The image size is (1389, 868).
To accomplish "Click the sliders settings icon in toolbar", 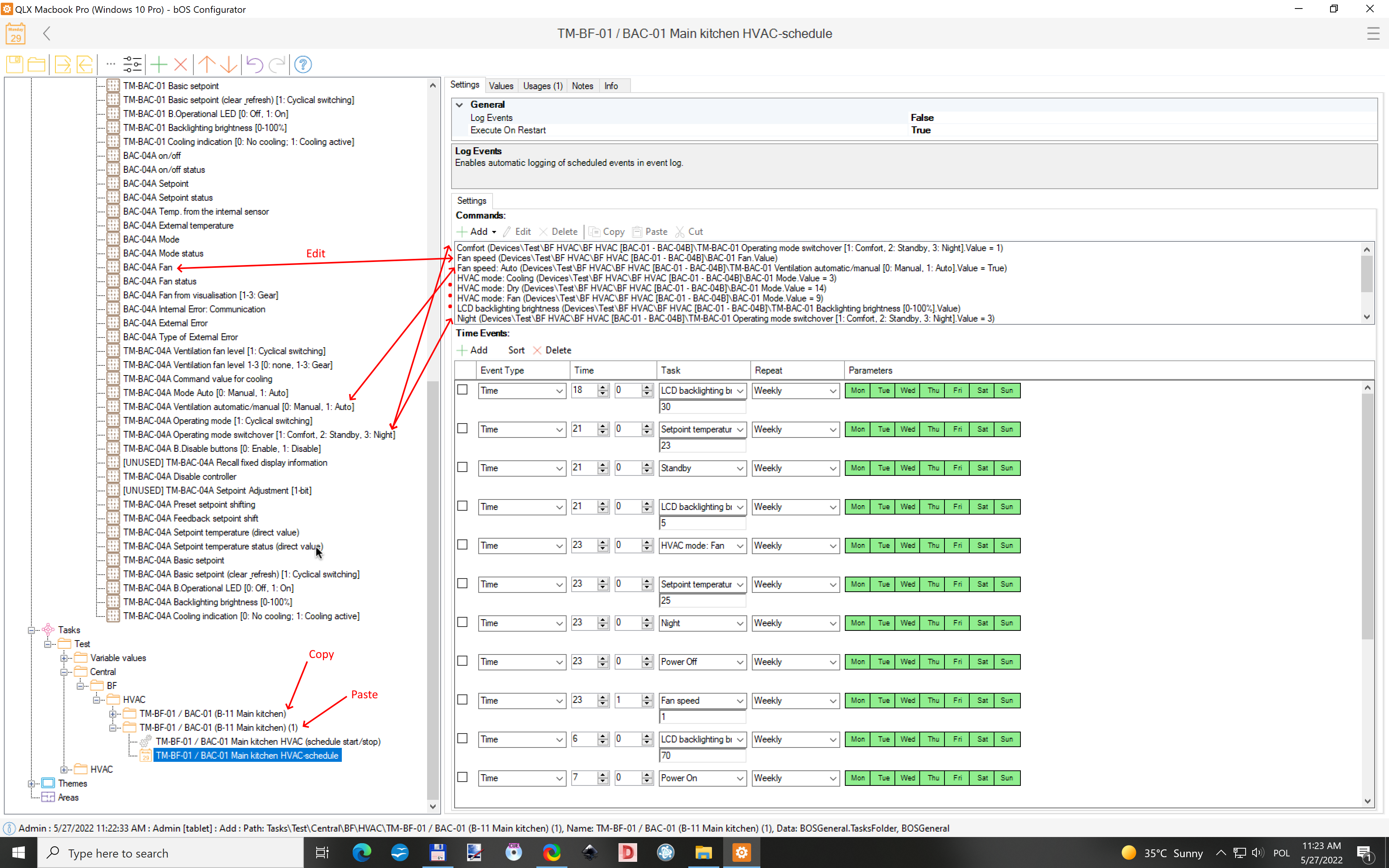I will 133,64.
